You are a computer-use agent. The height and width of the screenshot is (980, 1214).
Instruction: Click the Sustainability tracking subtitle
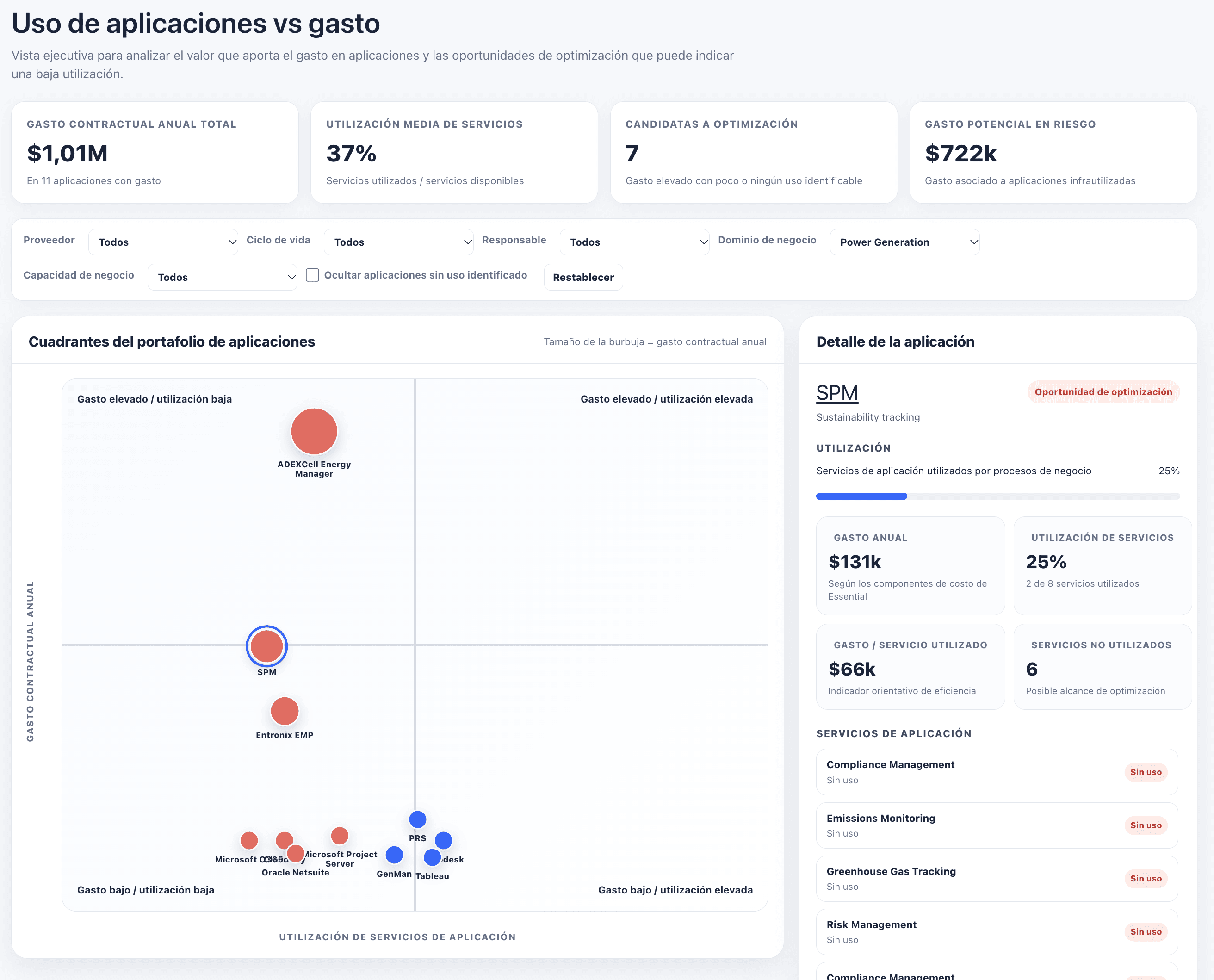point(867,417)
